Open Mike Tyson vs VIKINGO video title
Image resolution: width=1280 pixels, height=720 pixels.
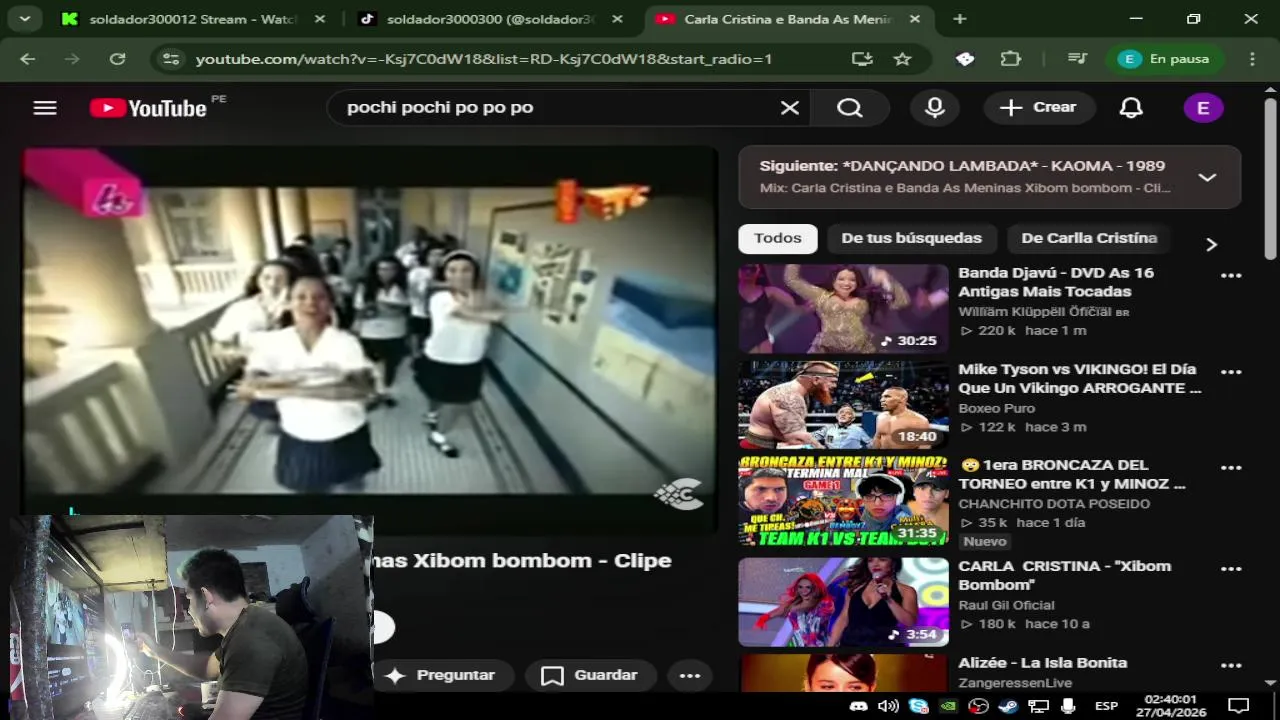pos(1080,378)
